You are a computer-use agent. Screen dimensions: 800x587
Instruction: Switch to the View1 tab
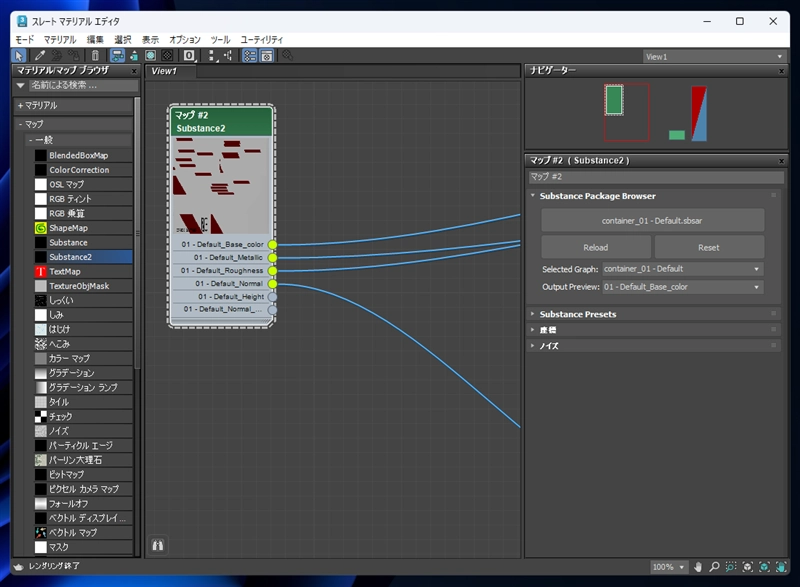[x=163, y=71]
